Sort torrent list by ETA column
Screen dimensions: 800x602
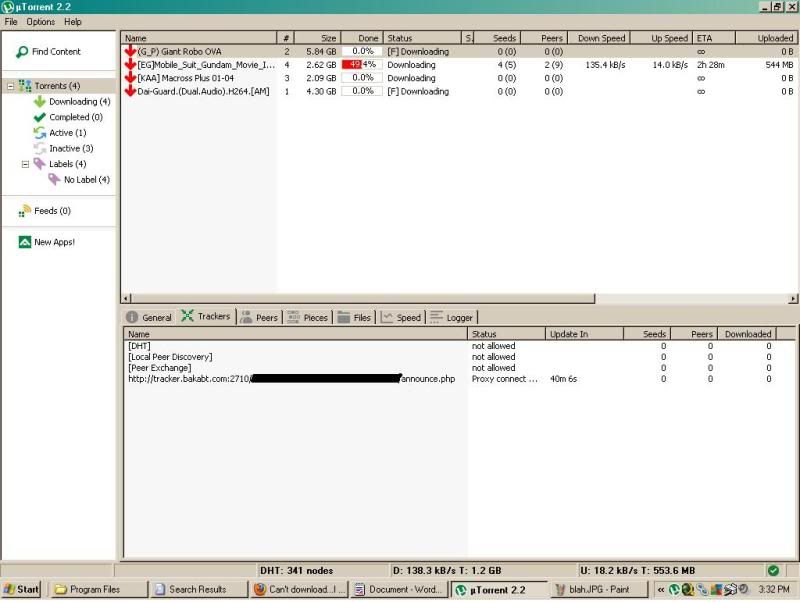click(x=714, y=38)
